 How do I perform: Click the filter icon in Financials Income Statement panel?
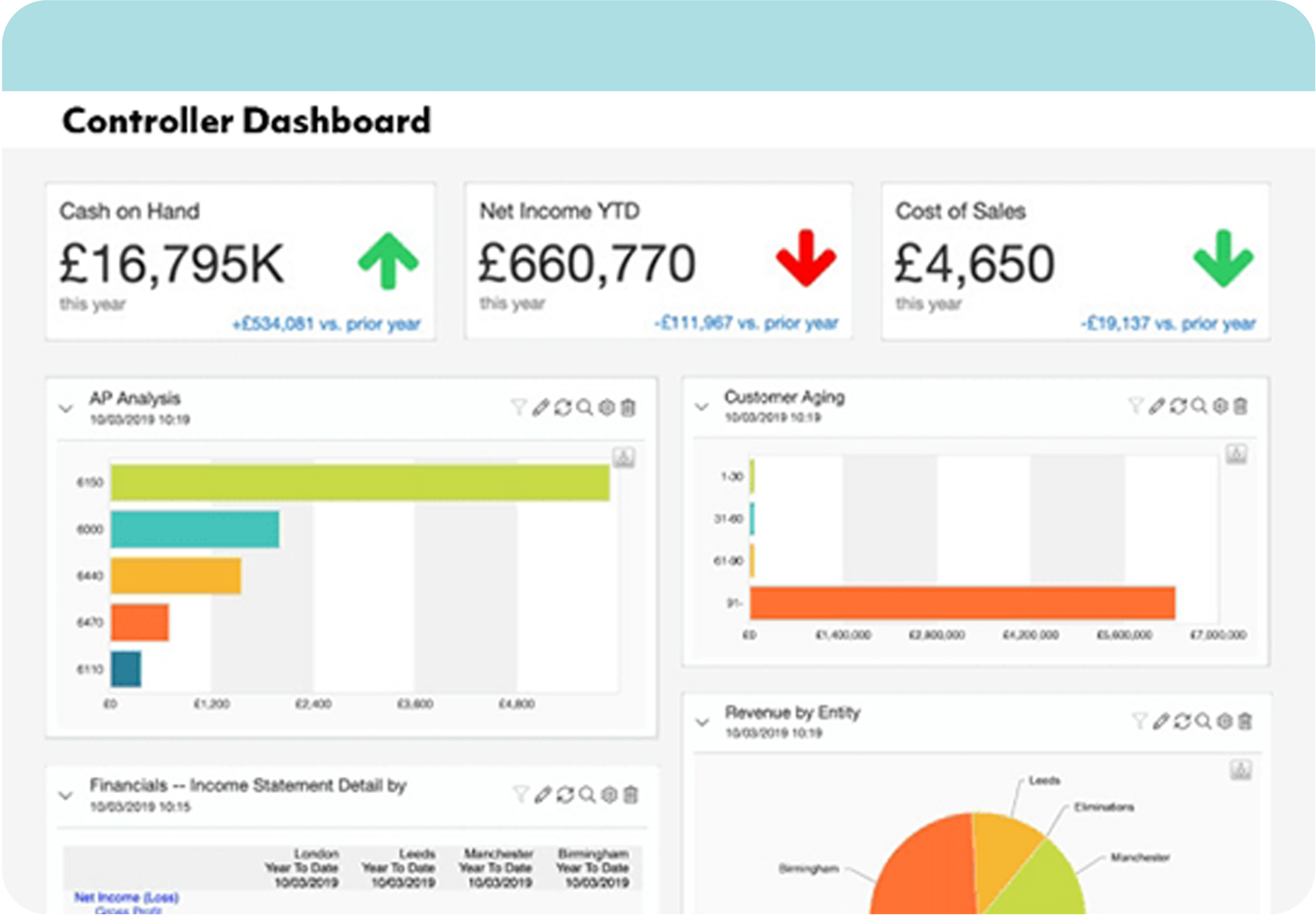(520, 795)
